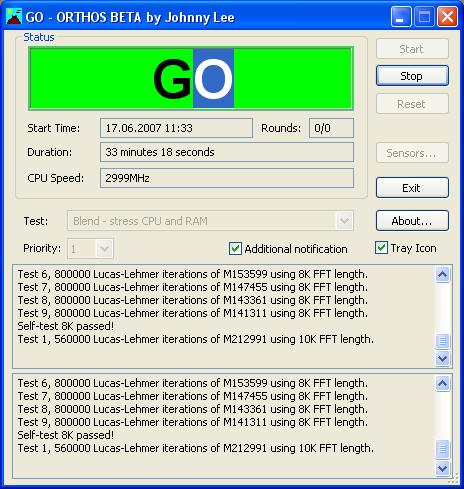
Task: Click the Exit button
Action: (412, 188)
